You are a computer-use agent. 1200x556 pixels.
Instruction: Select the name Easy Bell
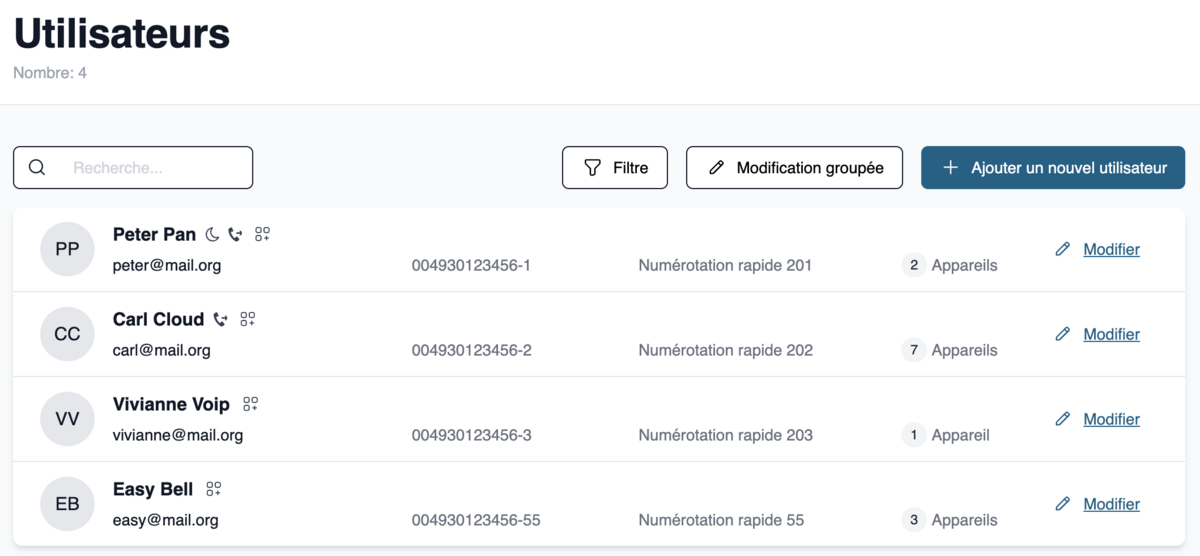153,490
